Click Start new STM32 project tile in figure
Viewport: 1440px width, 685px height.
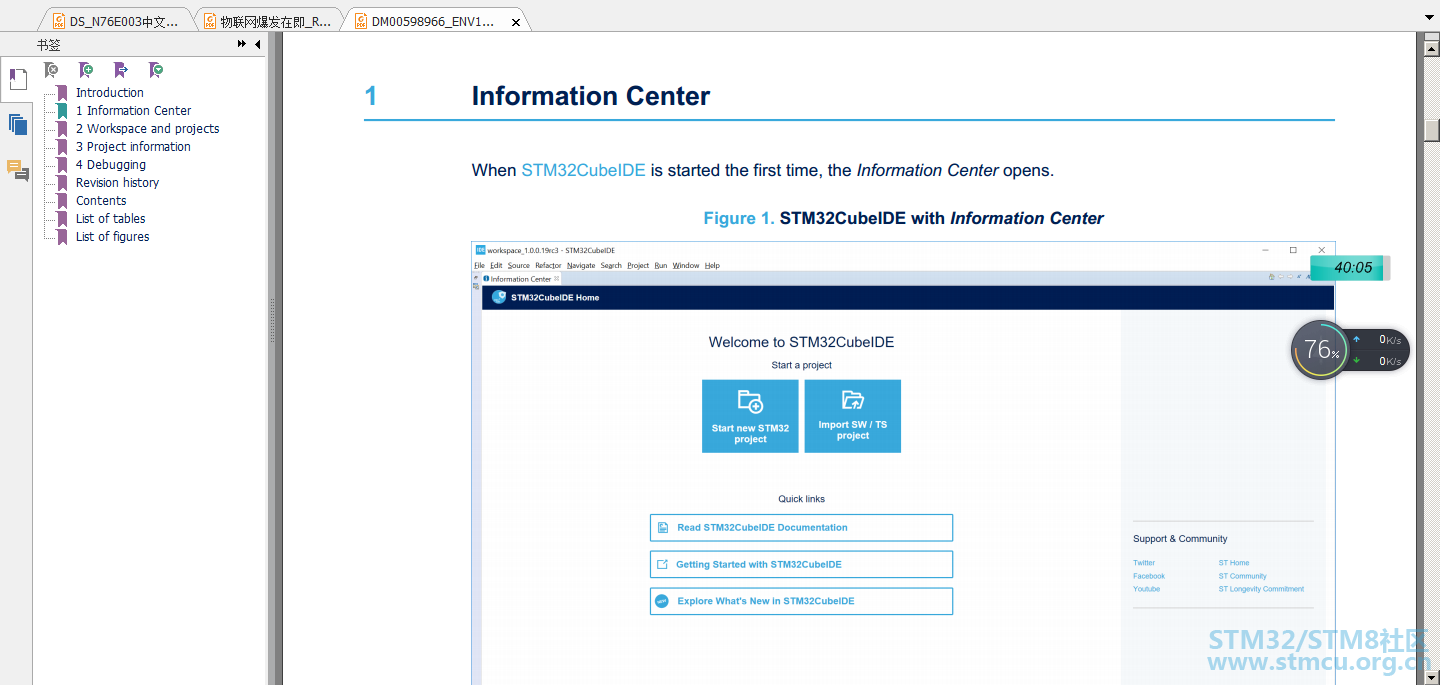pyautogui.click(x=750, y=416)
